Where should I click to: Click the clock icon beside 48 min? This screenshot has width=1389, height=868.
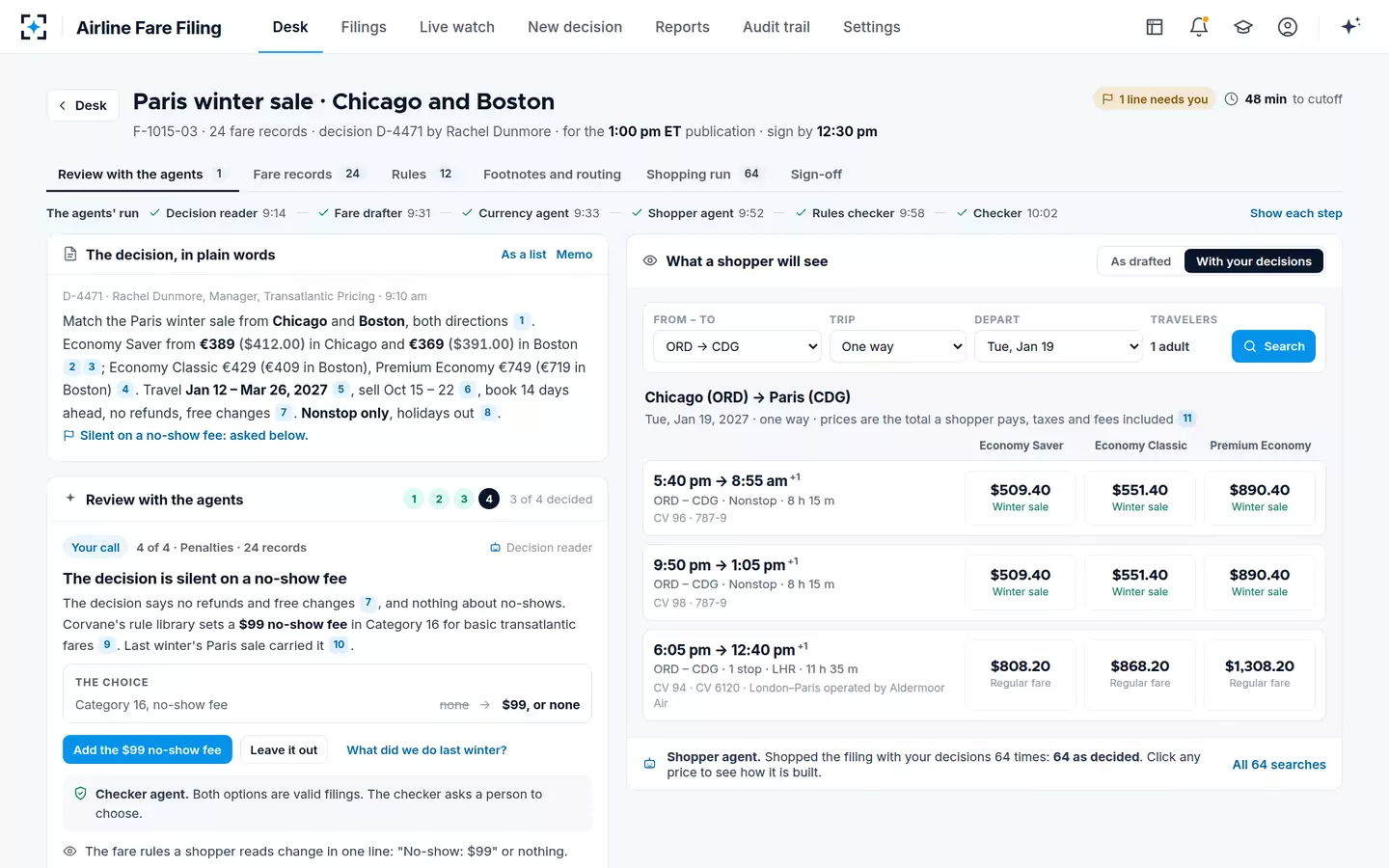point(1231,98)
